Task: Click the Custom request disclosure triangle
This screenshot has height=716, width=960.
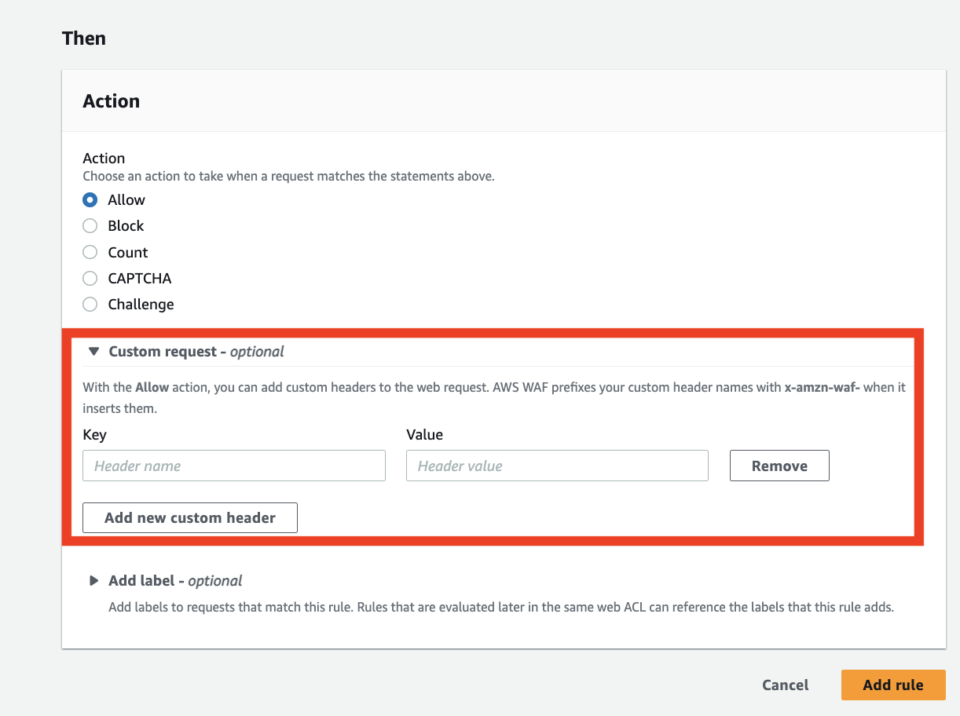Action: 94,351
